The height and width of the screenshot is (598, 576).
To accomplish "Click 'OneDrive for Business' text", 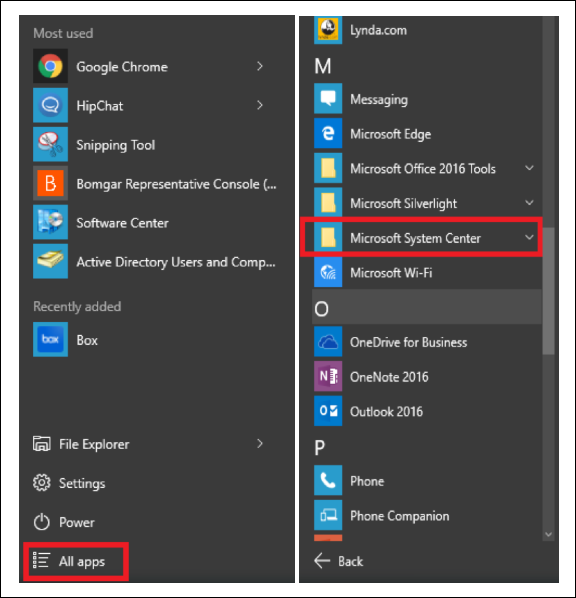I will coord(409,342).
